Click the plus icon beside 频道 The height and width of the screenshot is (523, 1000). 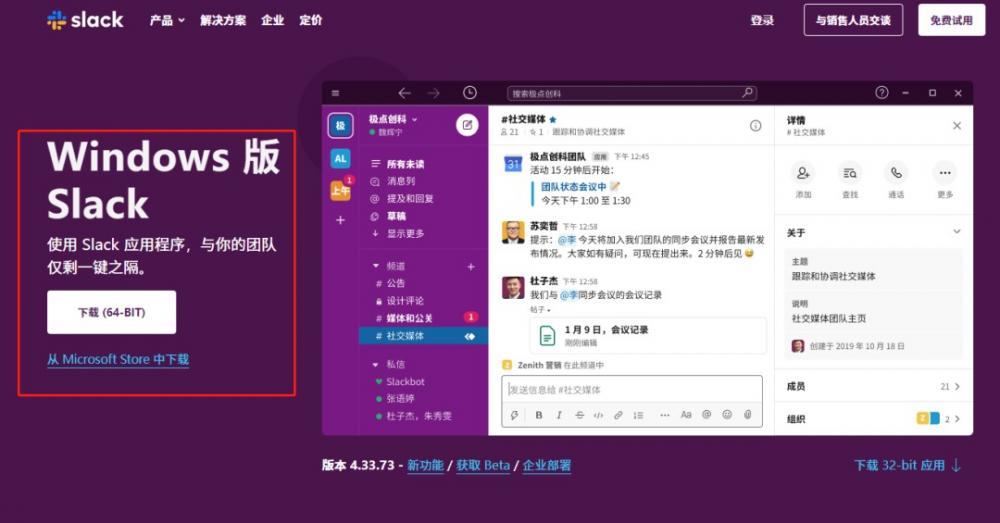point(471,267)
